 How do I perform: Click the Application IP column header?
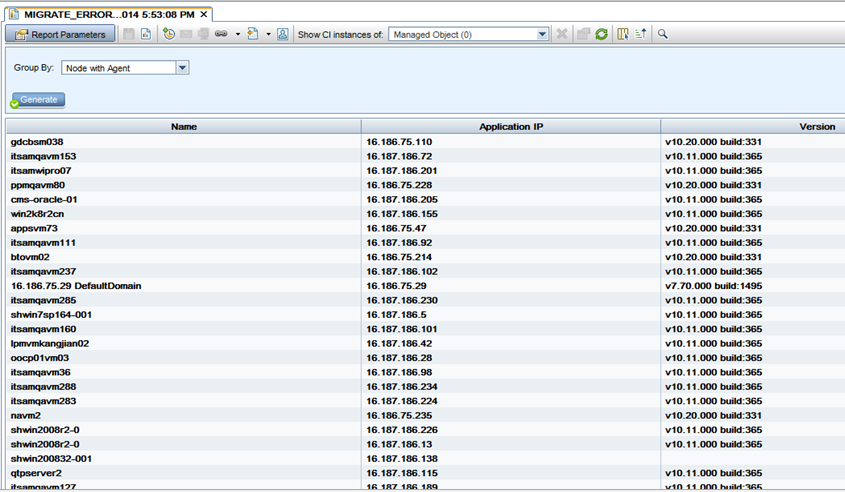510,127
